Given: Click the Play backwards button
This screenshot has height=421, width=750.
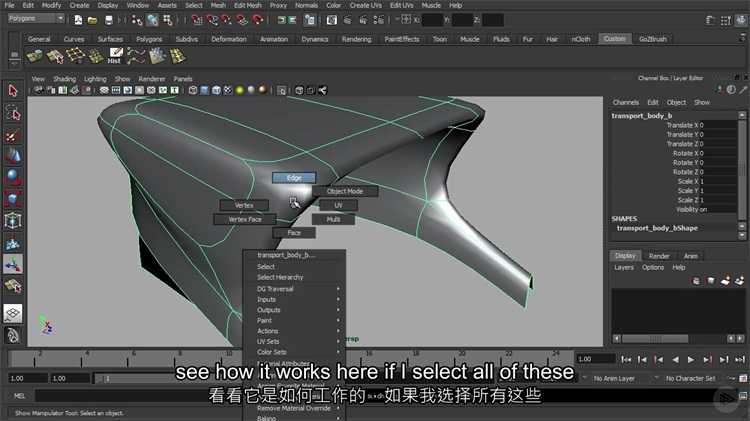Looking at the screenshot, I should coord(675,359).
